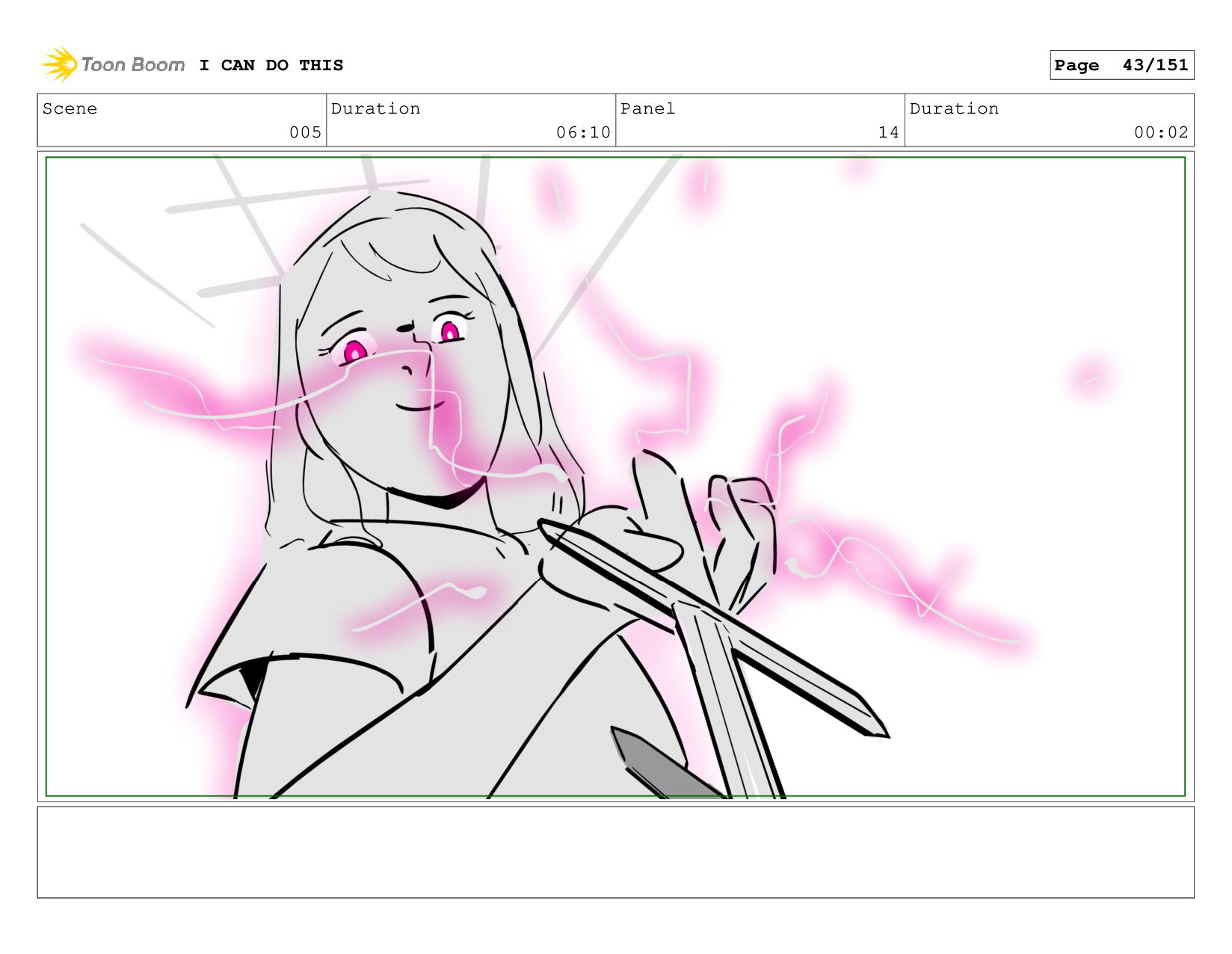
Task: Select panel duration value '00:02'
Action: coord(1161,132)
